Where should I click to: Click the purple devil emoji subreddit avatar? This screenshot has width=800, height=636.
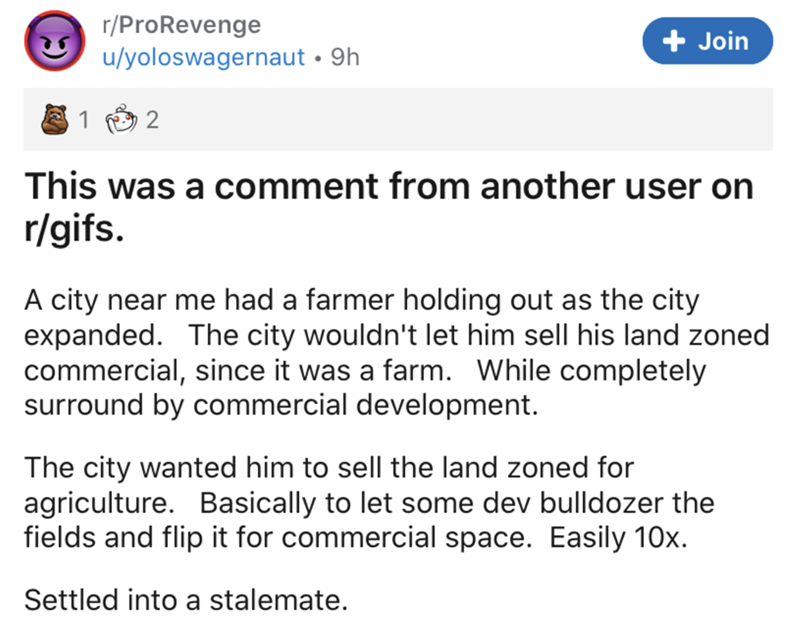point(55,41)
